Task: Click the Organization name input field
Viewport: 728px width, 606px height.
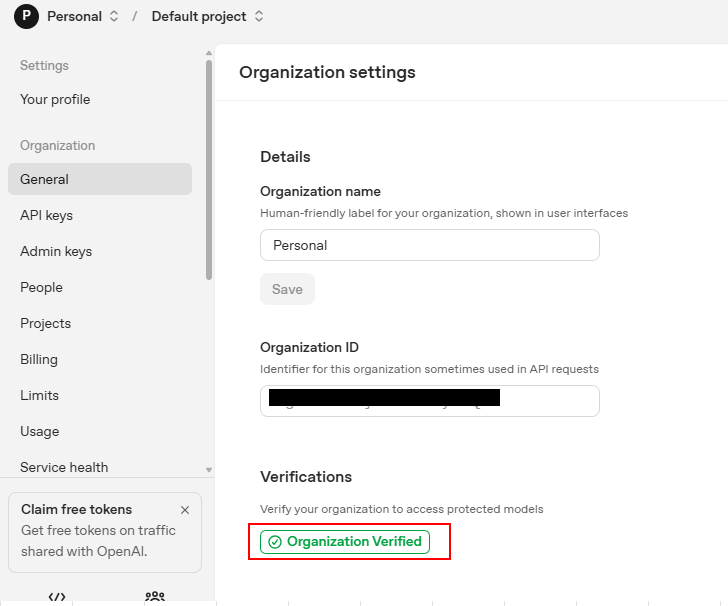Action: (x=430, y=245)
